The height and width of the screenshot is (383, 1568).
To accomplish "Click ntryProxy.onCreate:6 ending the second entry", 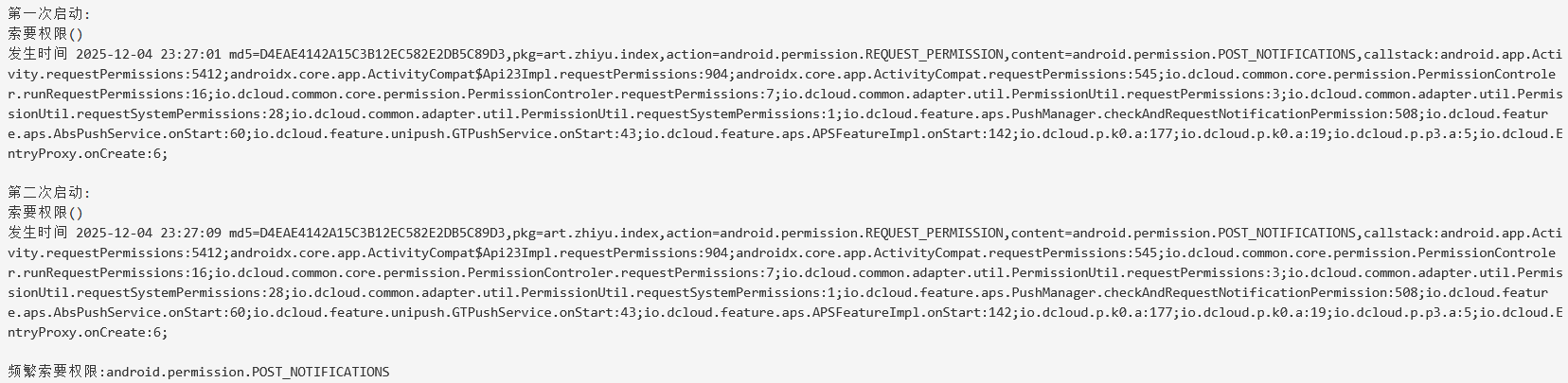I will tap(87, 332).
